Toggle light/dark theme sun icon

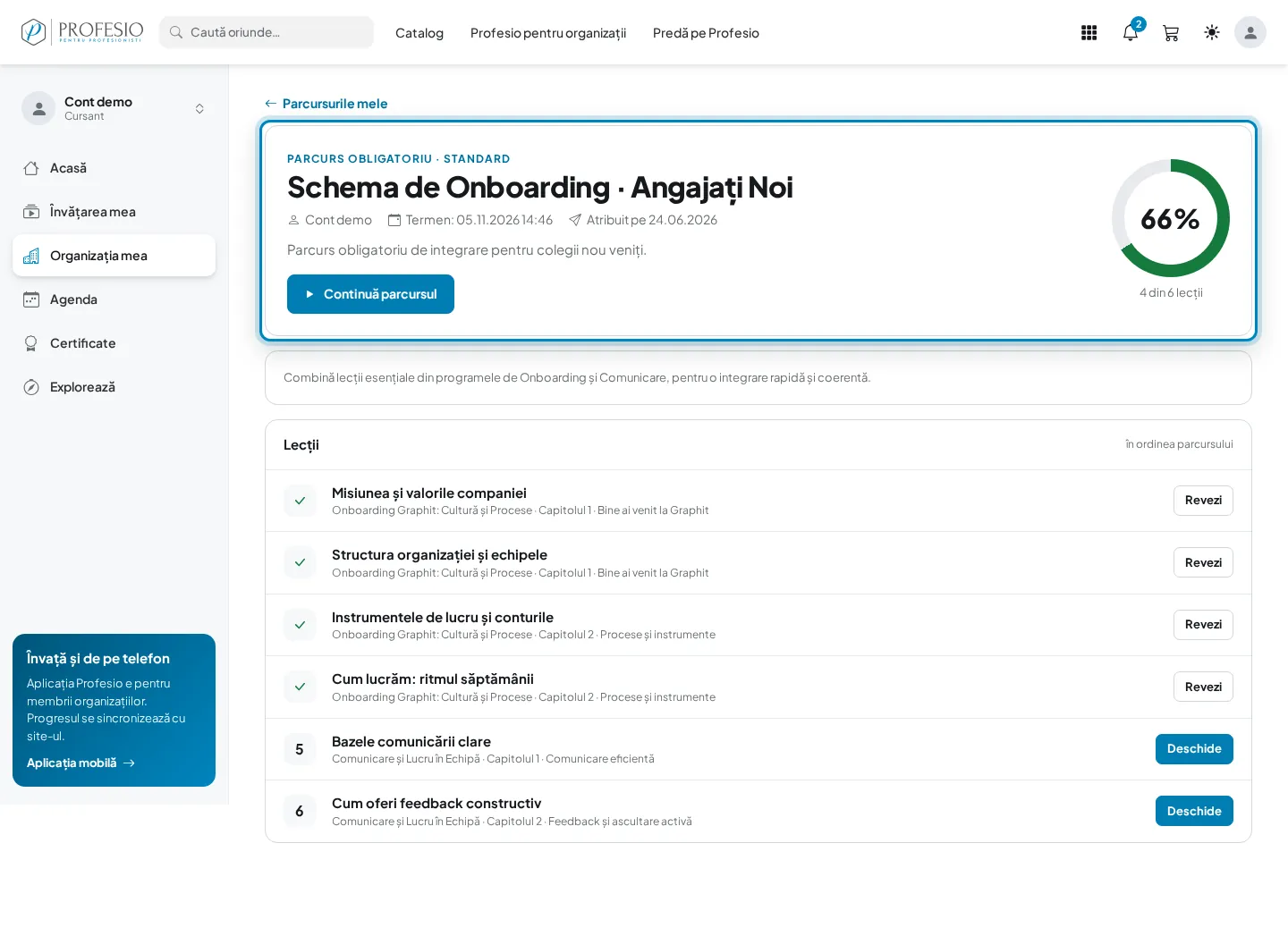pos(1212,33)
